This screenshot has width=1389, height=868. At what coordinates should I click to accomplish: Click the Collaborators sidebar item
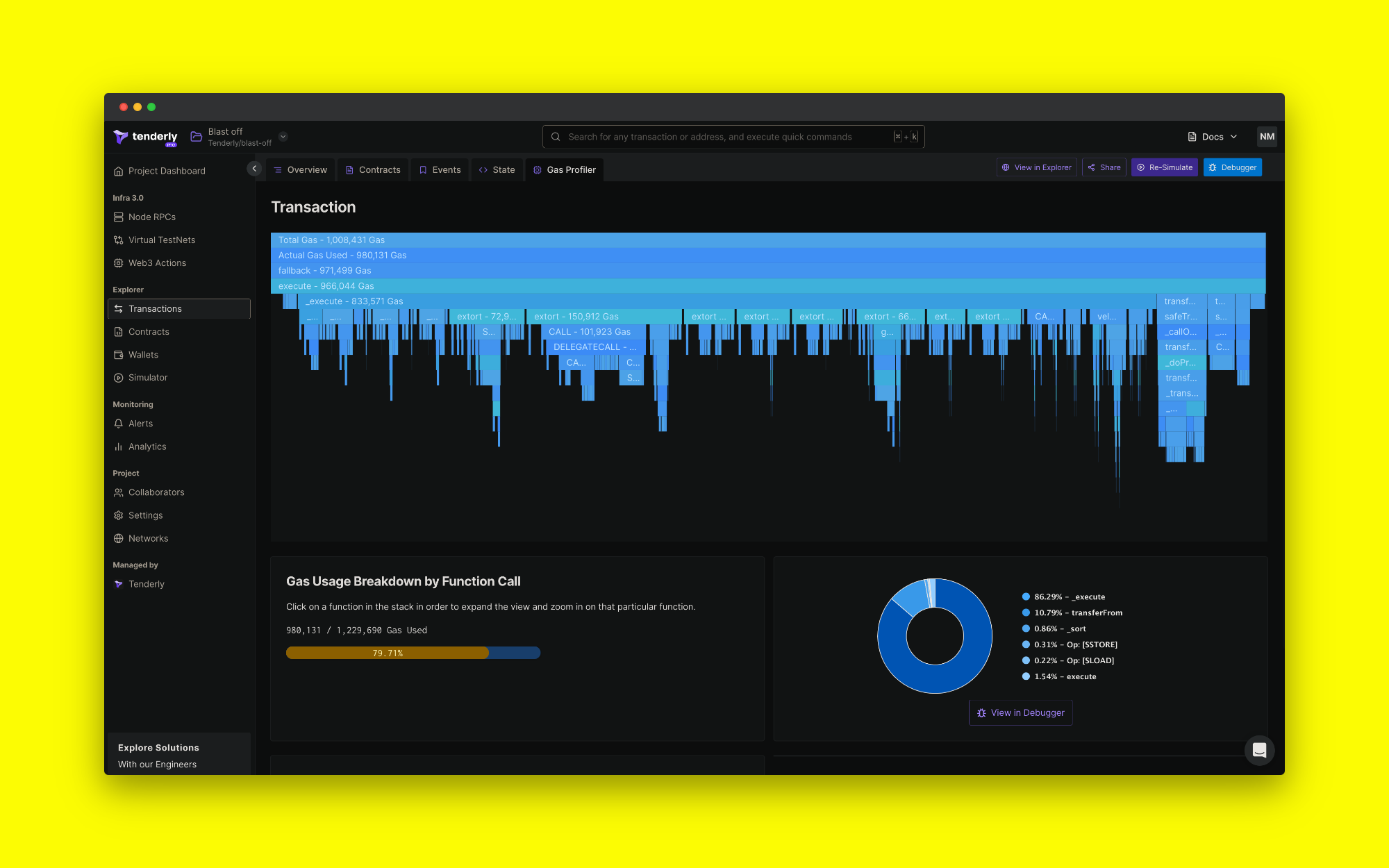tap(156, 492)
